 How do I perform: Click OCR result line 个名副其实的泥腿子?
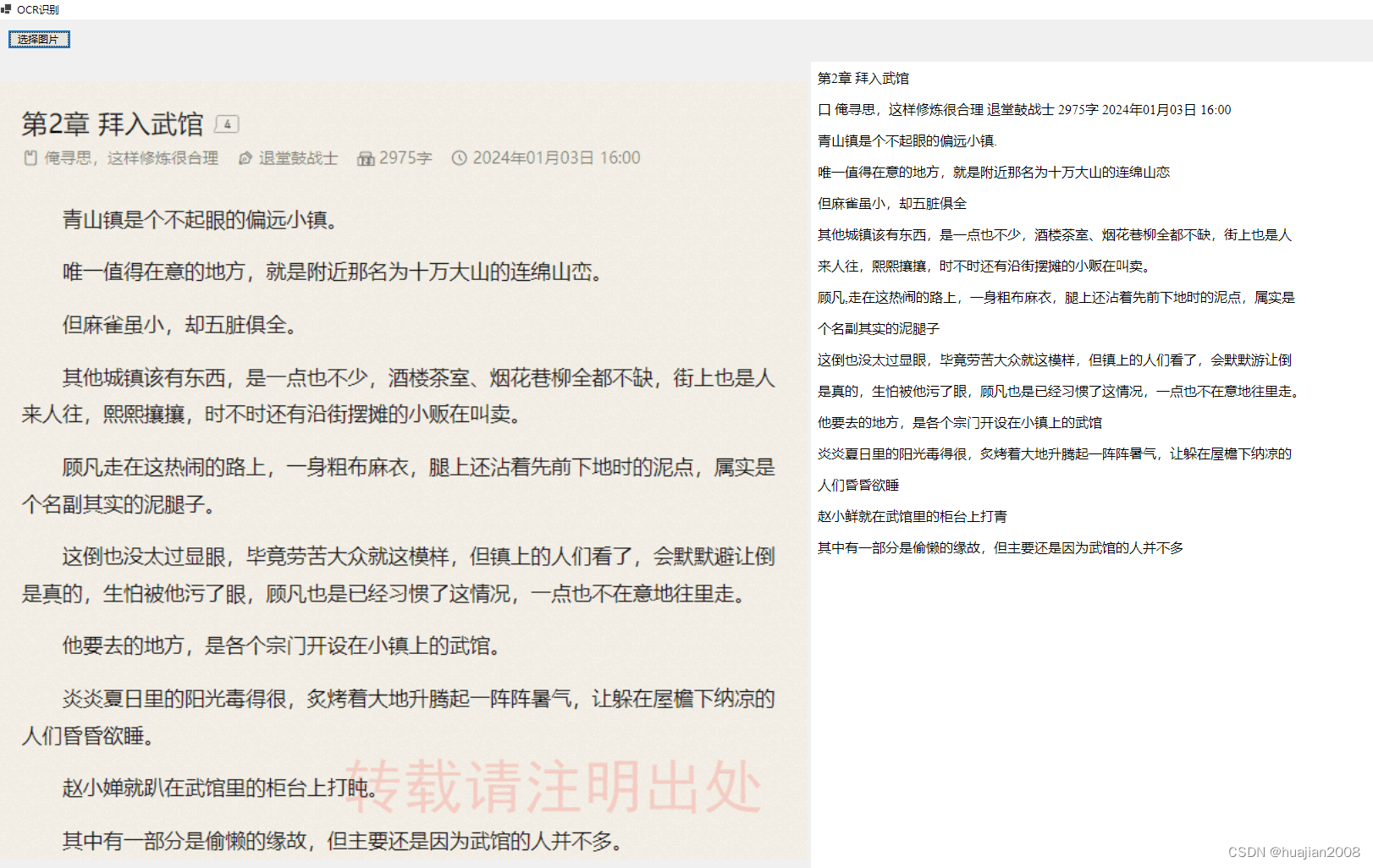click(x=879, y=328)
